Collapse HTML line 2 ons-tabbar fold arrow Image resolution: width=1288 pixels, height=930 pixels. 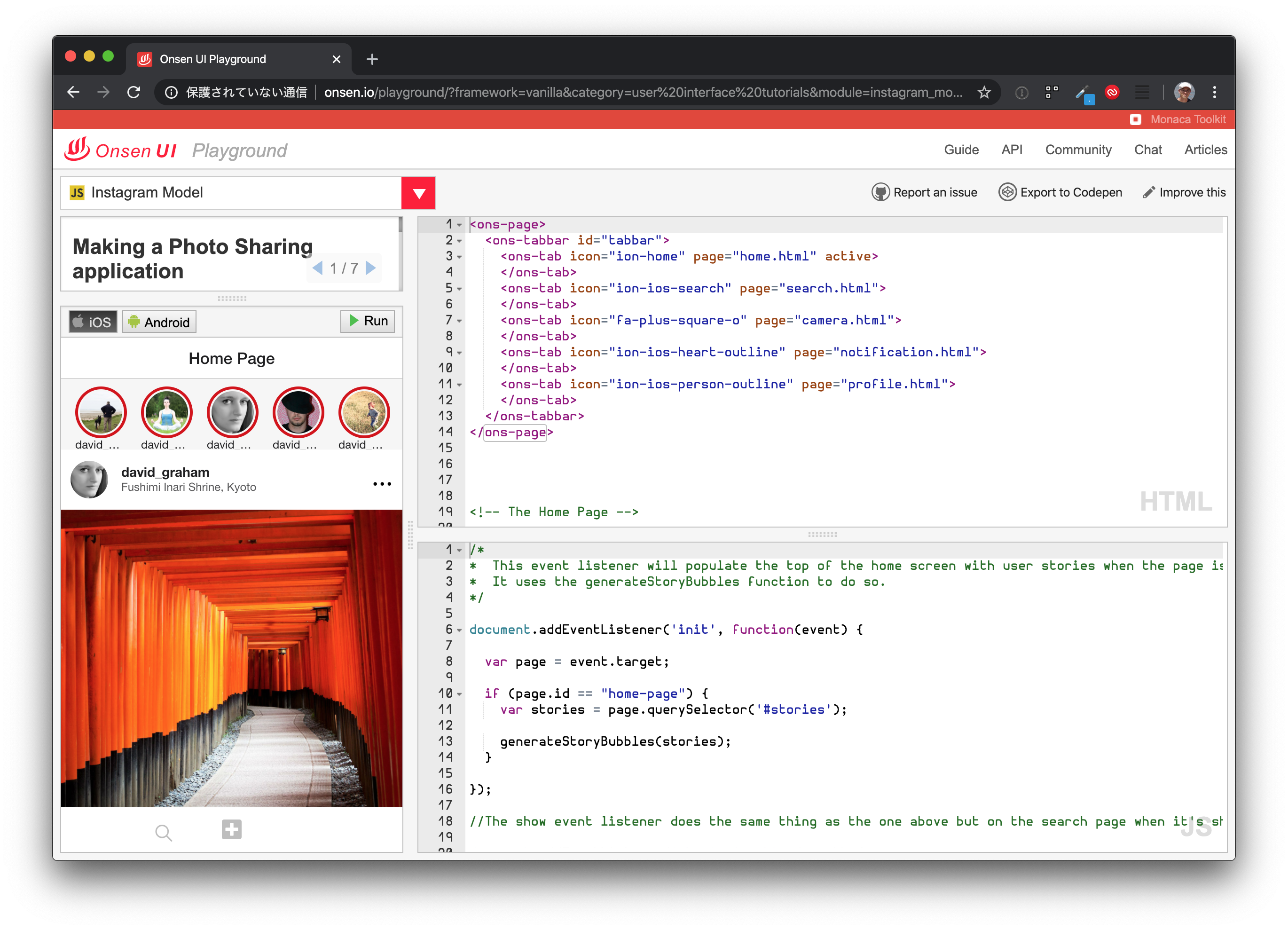pyautogui.click(x=459, y=241)
